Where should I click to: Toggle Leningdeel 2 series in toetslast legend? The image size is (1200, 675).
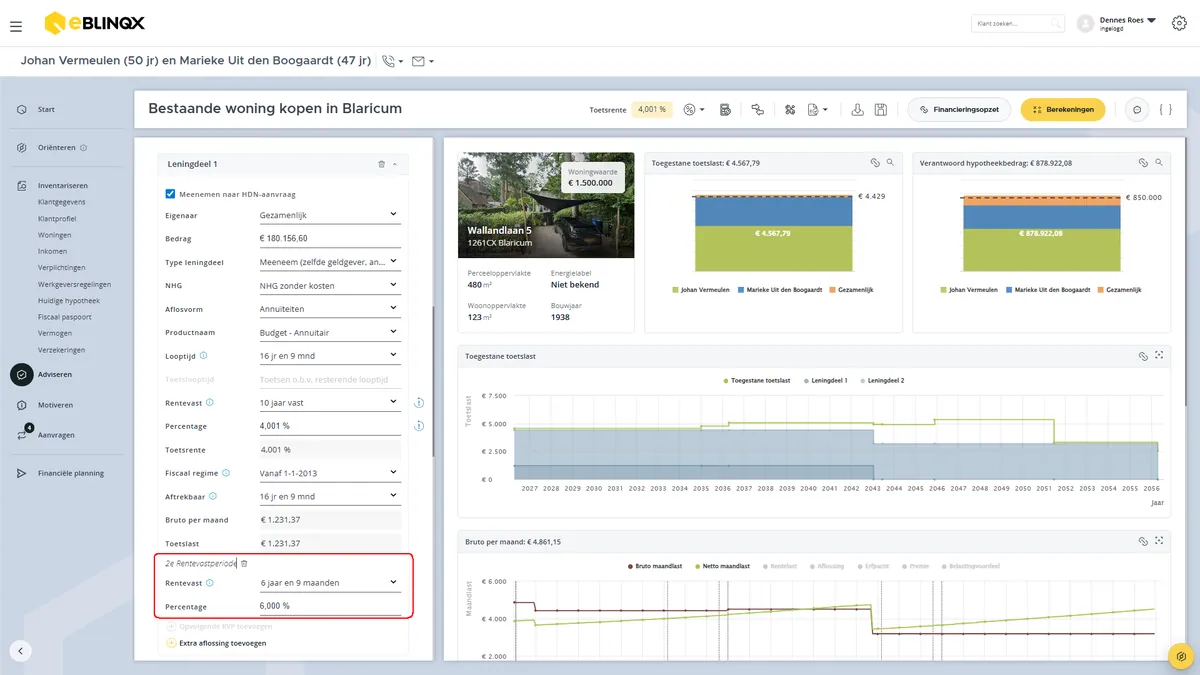coord(882,381)
